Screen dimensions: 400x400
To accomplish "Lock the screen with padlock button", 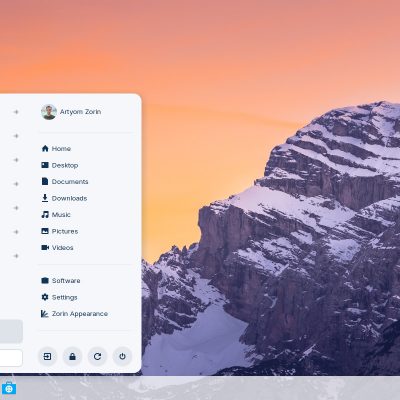I will point(72,357).
